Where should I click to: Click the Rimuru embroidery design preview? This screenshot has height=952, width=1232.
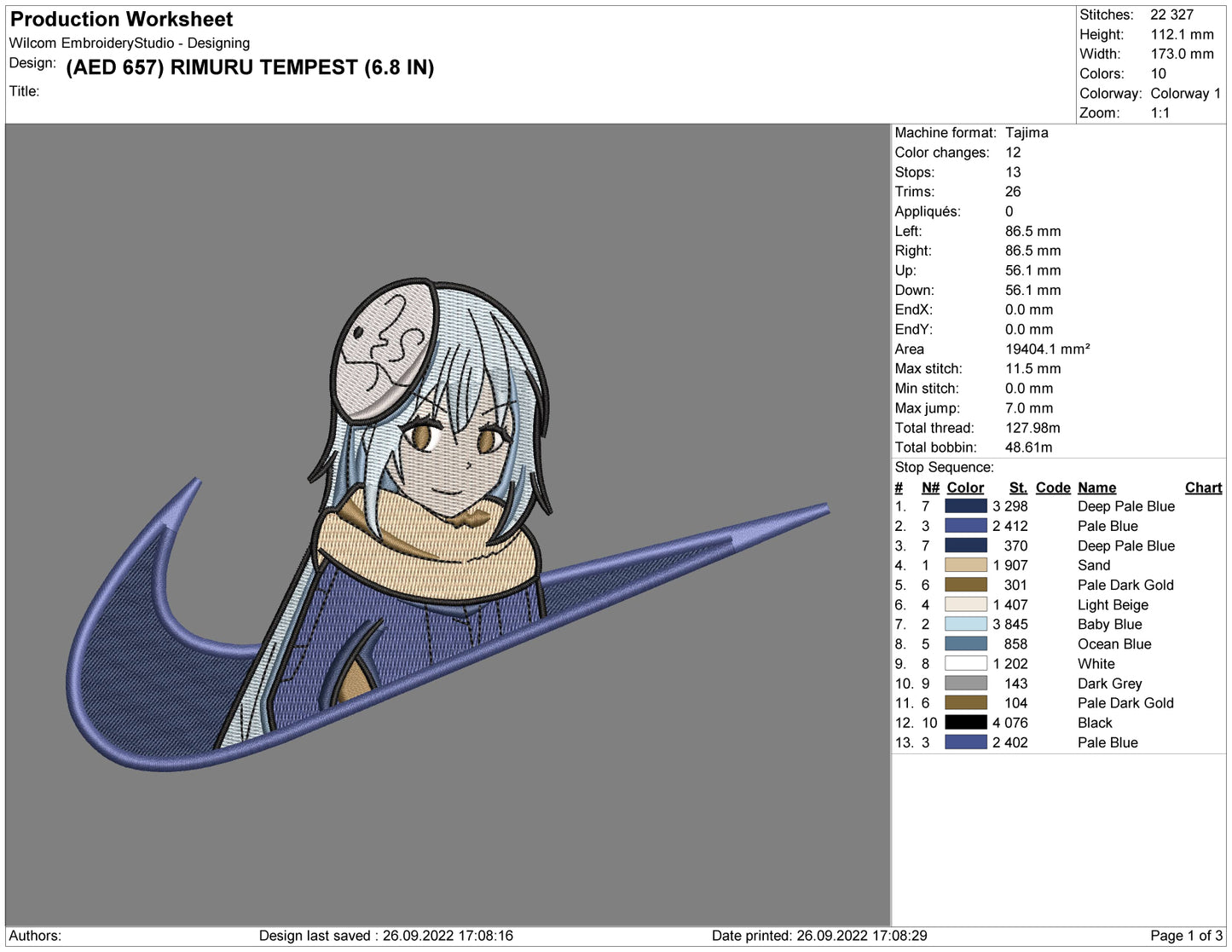[x=447, y=525]
